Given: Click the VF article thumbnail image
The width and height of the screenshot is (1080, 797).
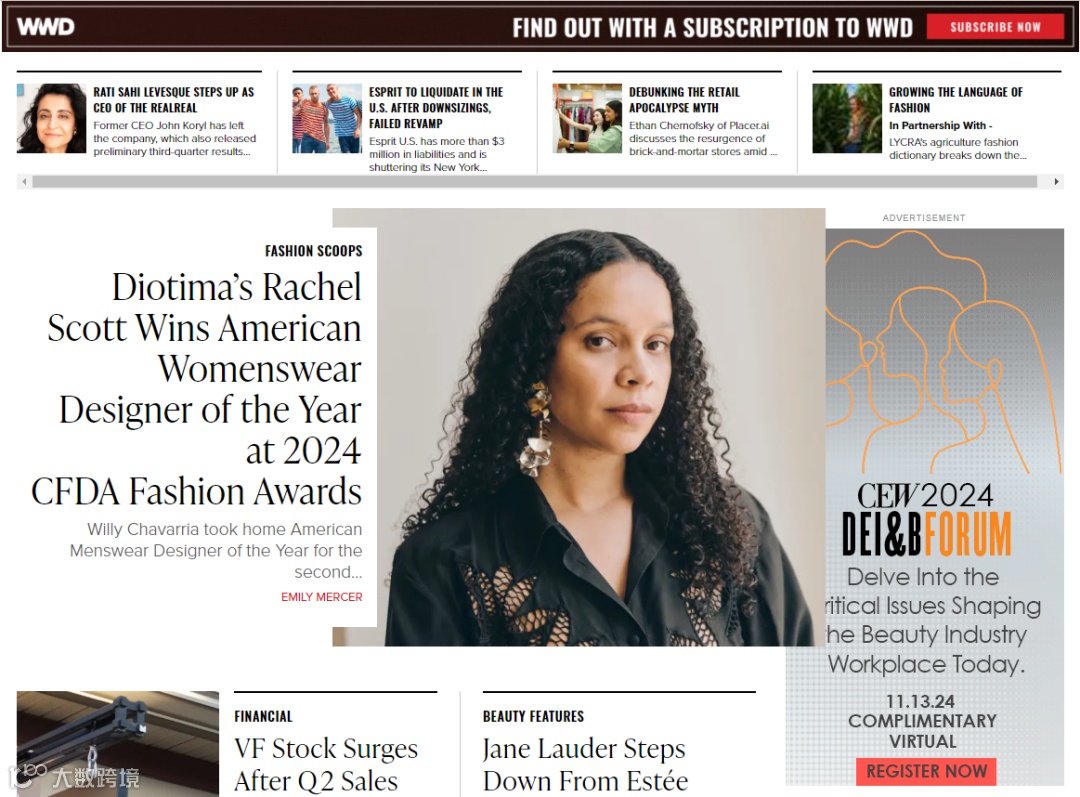Looking at the screenshot, I should tap(118, 744).
